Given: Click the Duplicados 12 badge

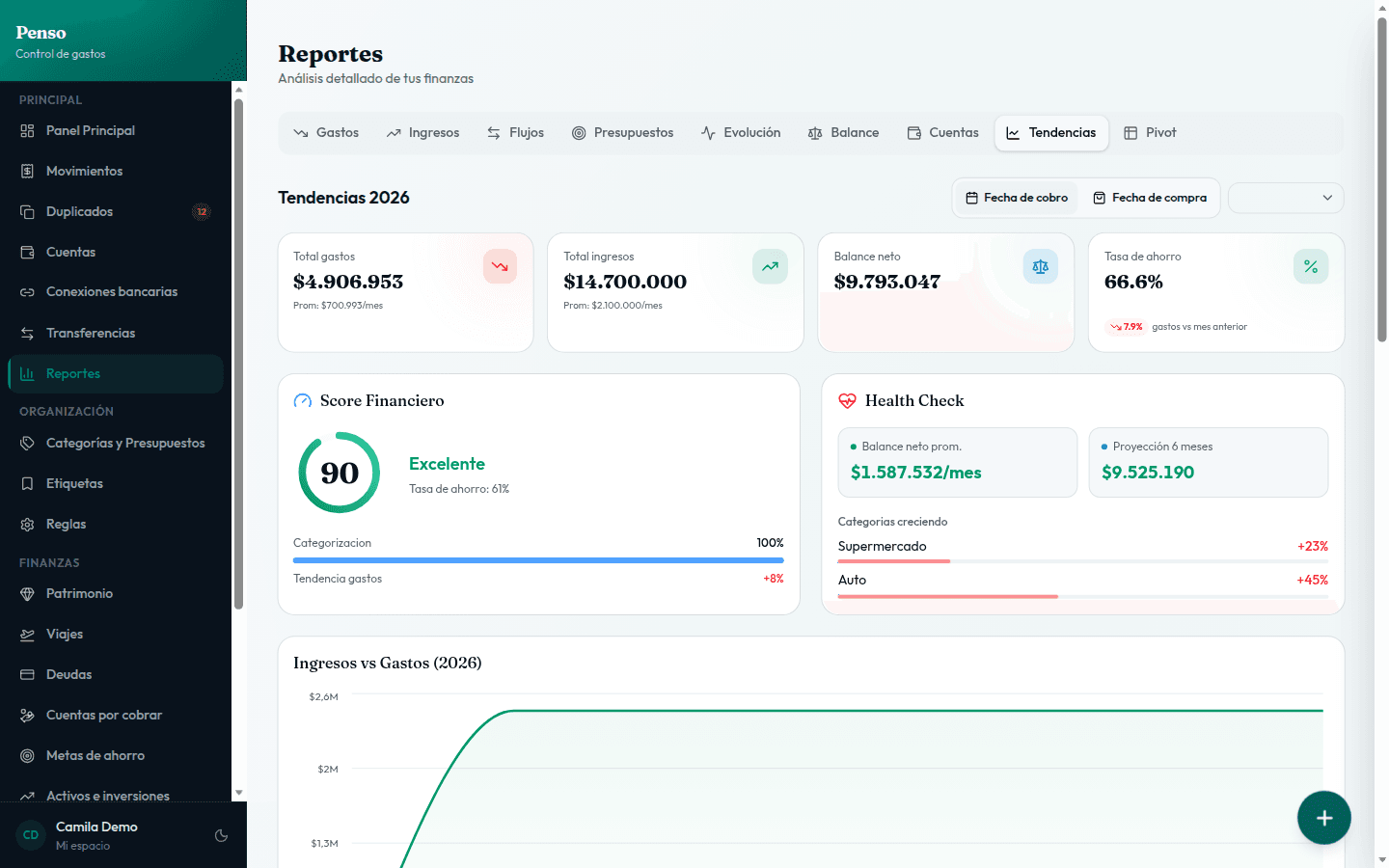Looking at the screenshot, I should click(202, 211).
